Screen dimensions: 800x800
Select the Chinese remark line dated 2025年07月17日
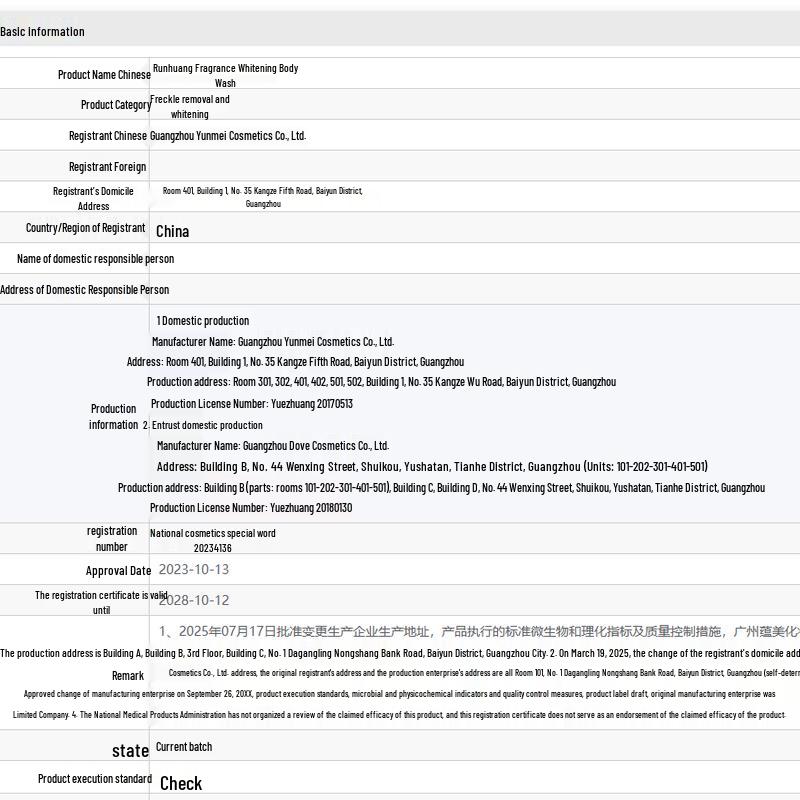point(479,632)
